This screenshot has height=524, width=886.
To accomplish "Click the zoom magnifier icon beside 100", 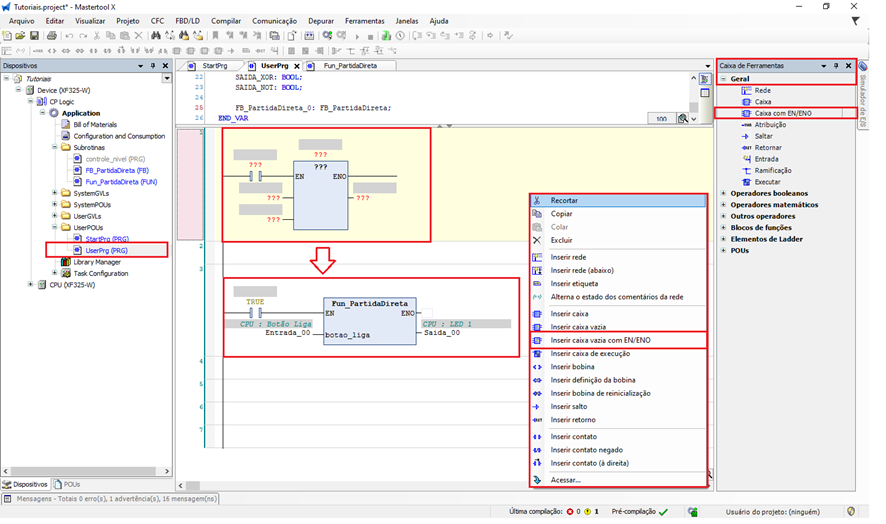I will 683,118.
